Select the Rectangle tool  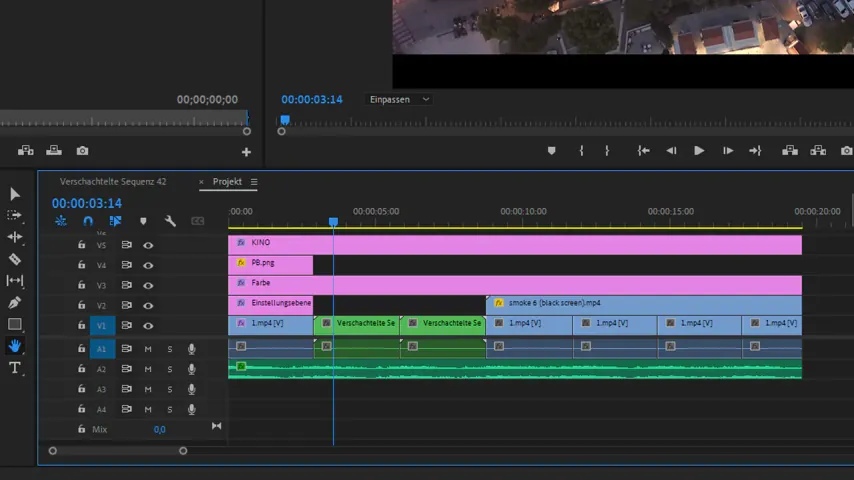click(x=15, y=324)
